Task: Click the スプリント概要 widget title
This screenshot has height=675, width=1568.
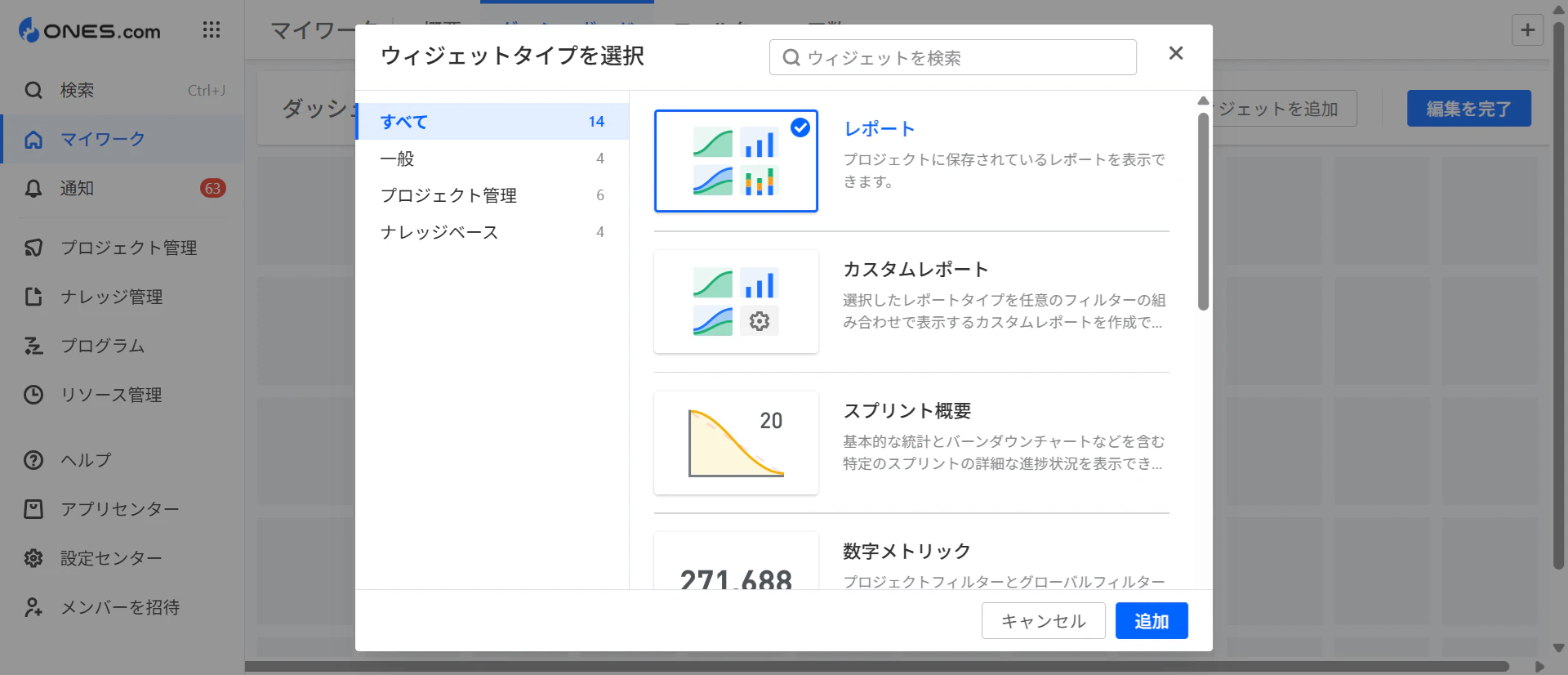Action: (x=907, y=411)
